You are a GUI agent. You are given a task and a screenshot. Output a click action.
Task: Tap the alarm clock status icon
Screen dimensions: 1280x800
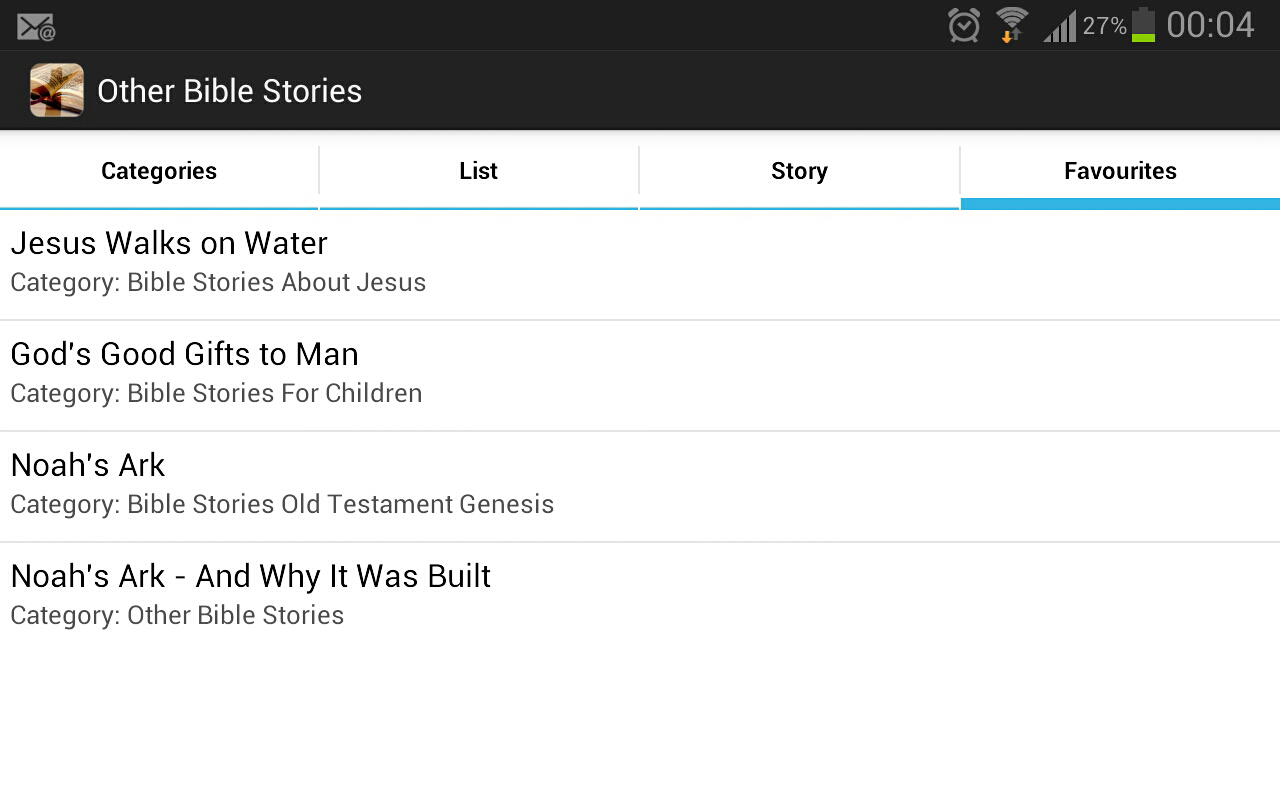tap(964, 25)
